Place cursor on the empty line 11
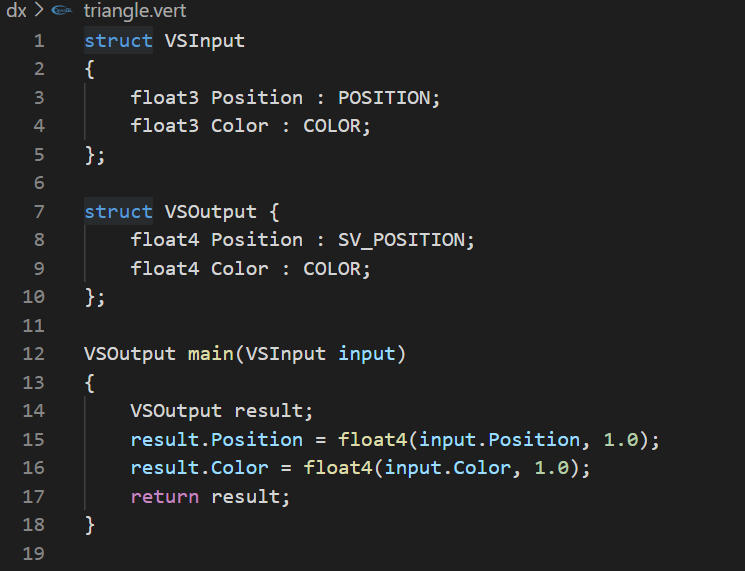The image size is (745, 571). click(200, 325)
